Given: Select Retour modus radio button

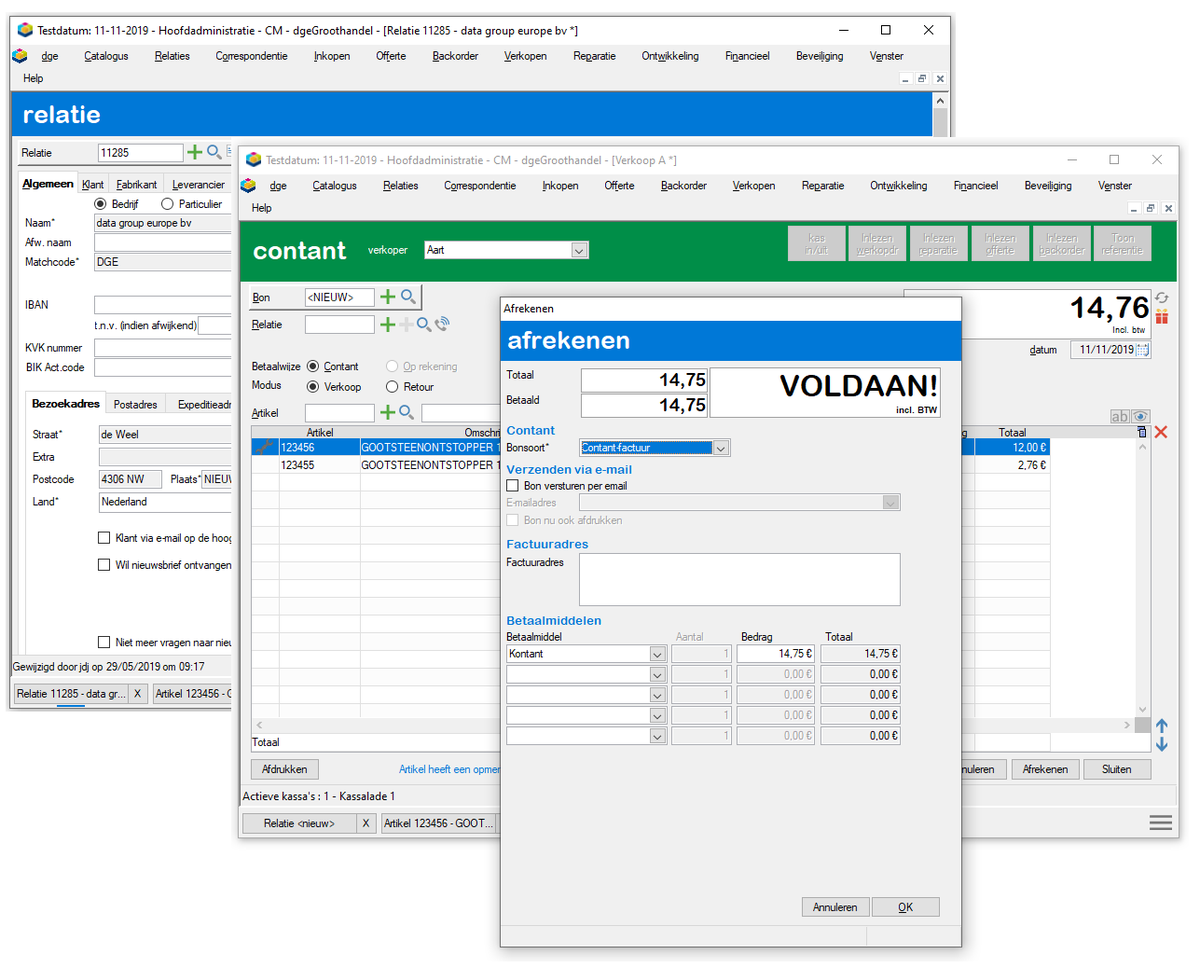Looking at the screenshot, I should (393, 387).
